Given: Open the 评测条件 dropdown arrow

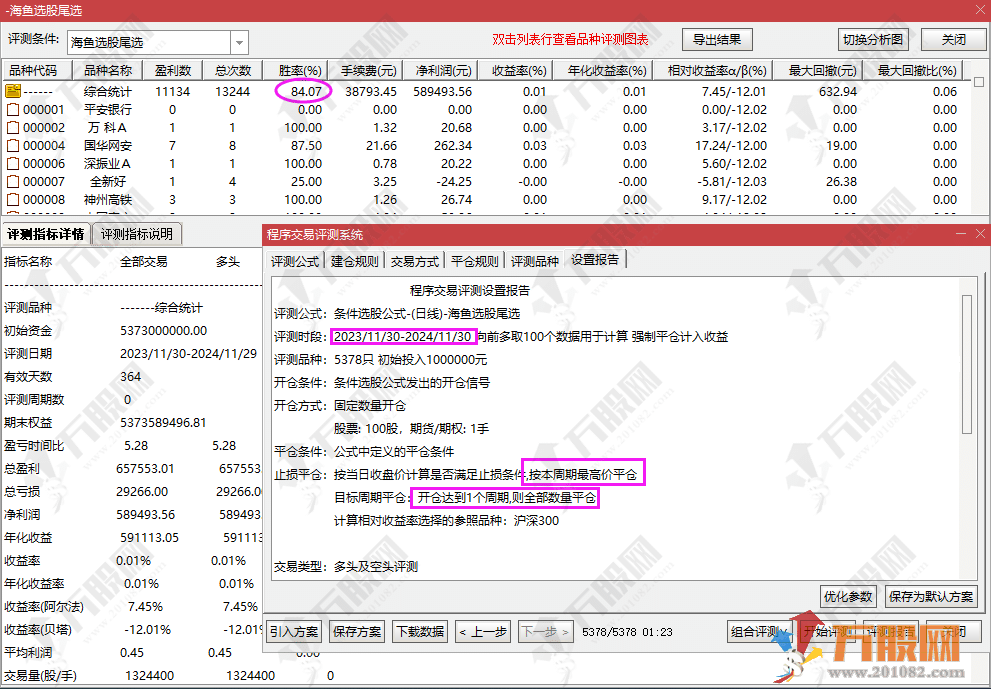Looking at the screenshot, I should click(x=240, y=42).
